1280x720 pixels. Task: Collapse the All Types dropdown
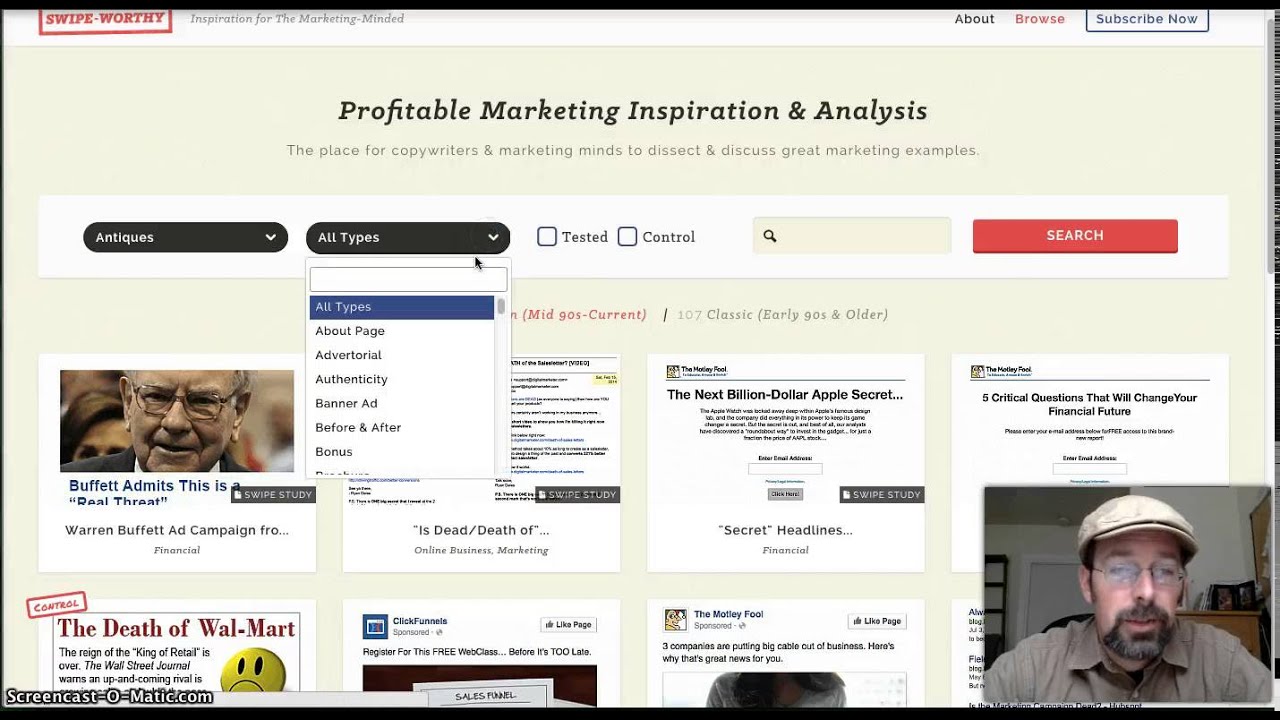pos(408,237)
